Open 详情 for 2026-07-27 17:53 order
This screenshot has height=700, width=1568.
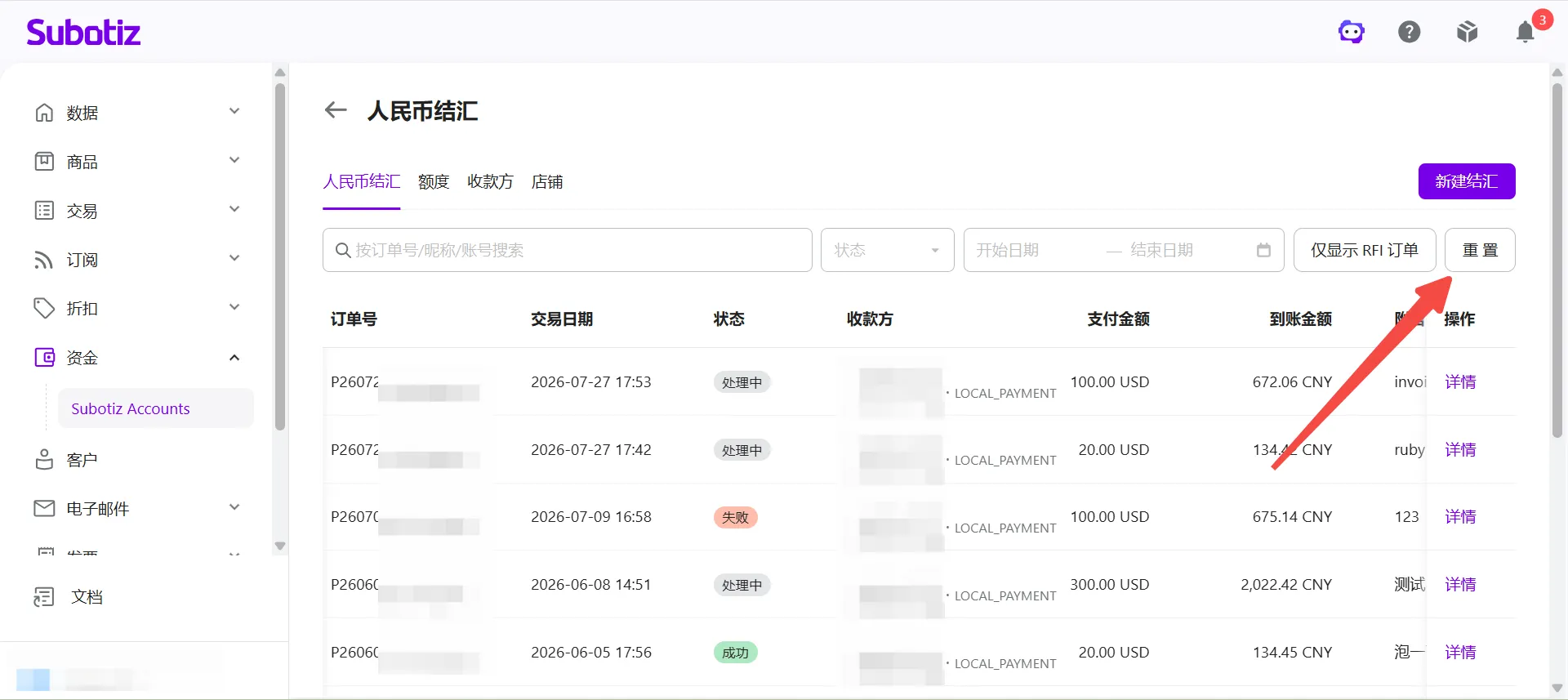click(1460, 381)
